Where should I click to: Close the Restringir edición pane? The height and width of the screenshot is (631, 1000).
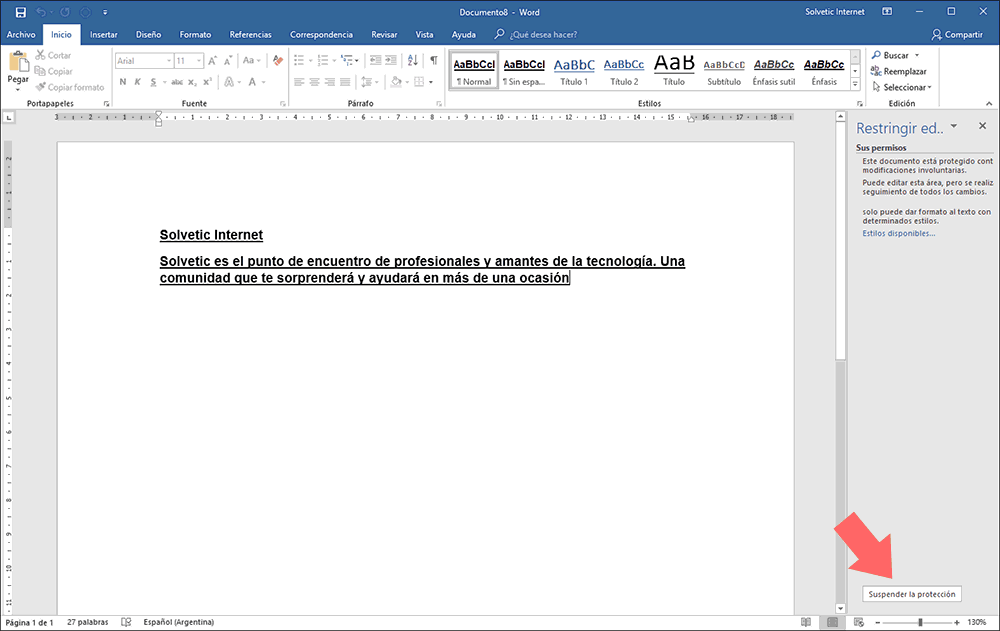[982, 126]
